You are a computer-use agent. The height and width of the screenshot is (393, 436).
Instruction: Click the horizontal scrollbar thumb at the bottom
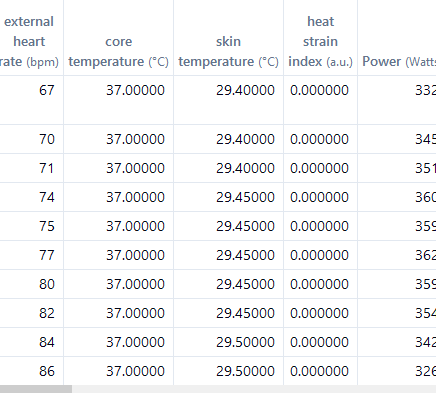click(x=36, y=389)
